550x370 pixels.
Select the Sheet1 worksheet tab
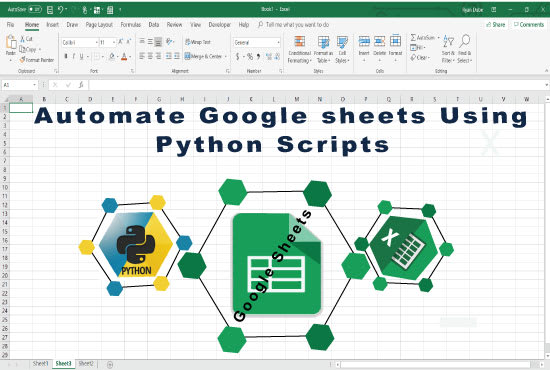point(40,364)
